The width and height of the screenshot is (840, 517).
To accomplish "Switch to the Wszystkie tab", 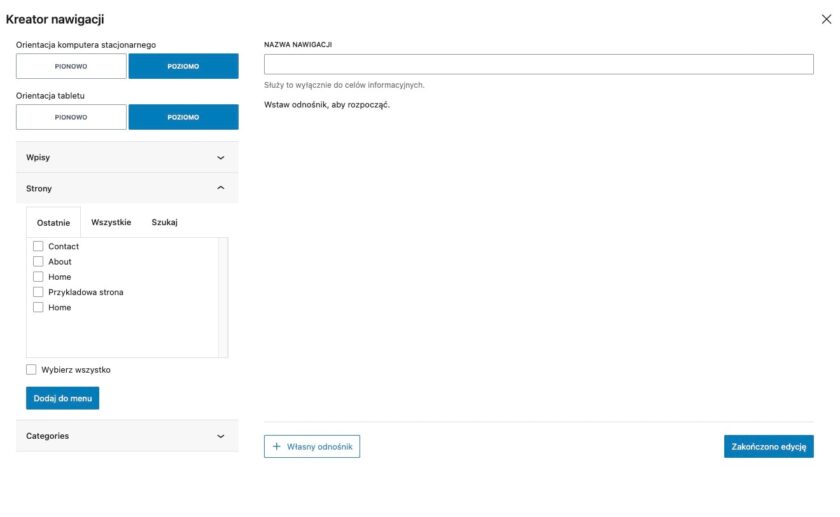I will click(111, 222).
